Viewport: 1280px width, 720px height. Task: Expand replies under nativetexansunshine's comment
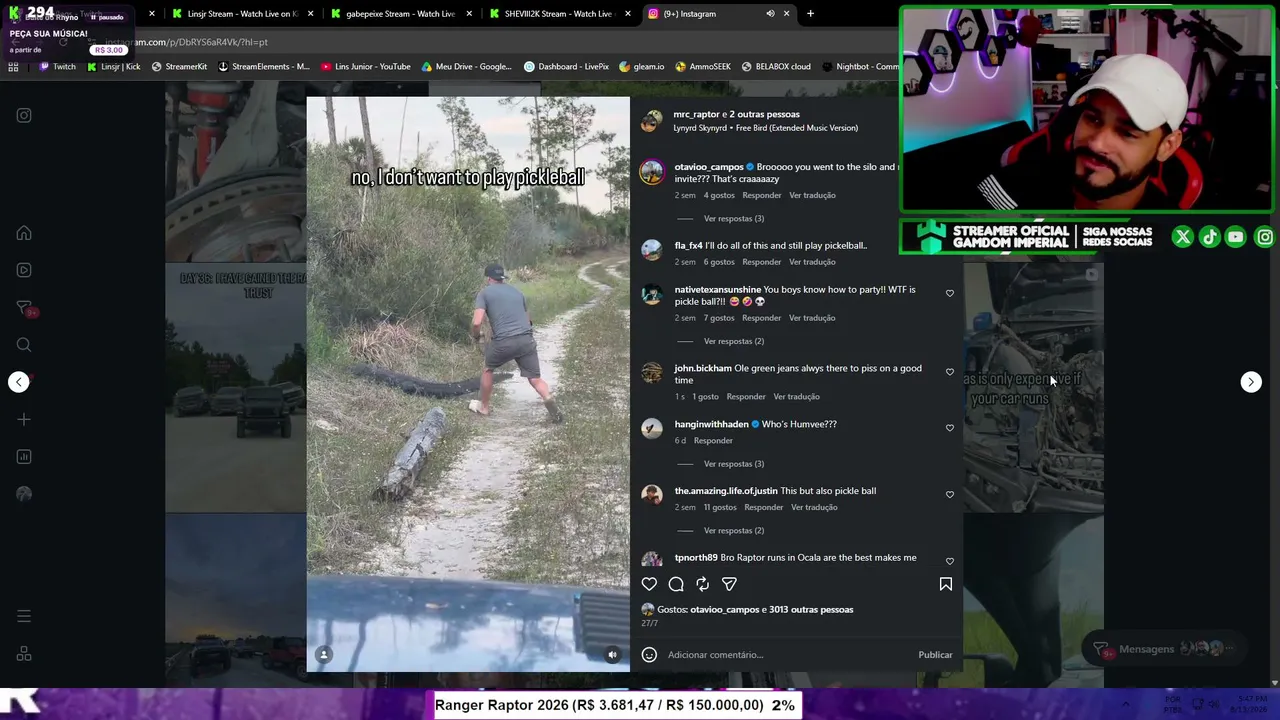tap(733, 342)
